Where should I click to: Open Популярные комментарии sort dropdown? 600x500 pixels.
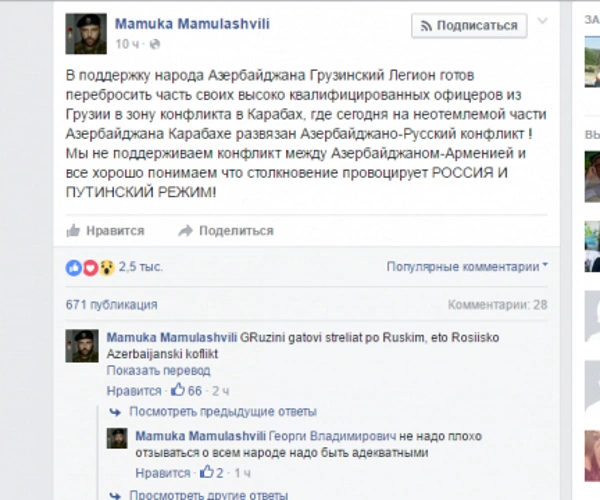tap(467, 267)
